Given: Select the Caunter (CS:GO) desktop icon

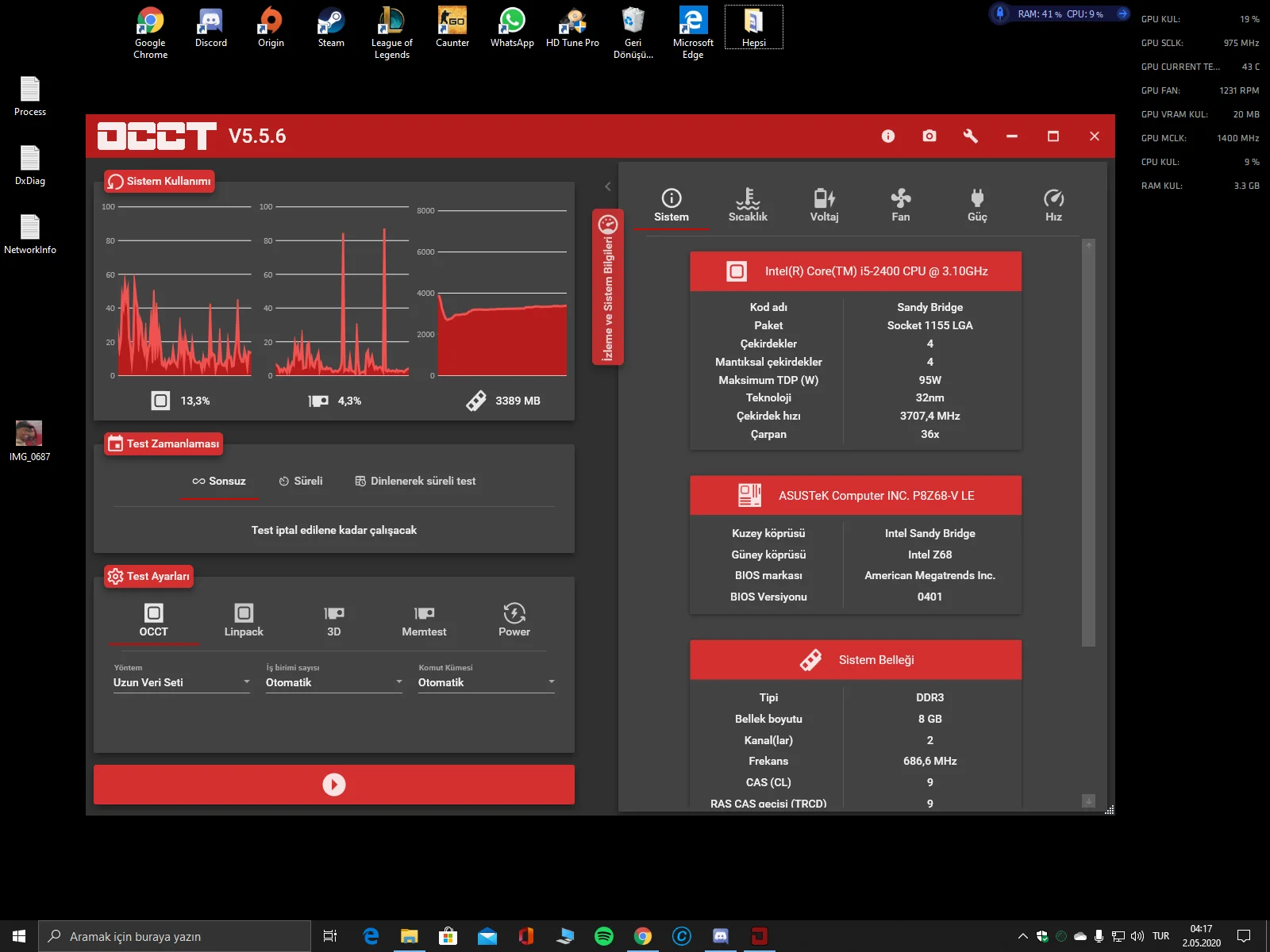Looking at the screenshot, I should [452, 29].
